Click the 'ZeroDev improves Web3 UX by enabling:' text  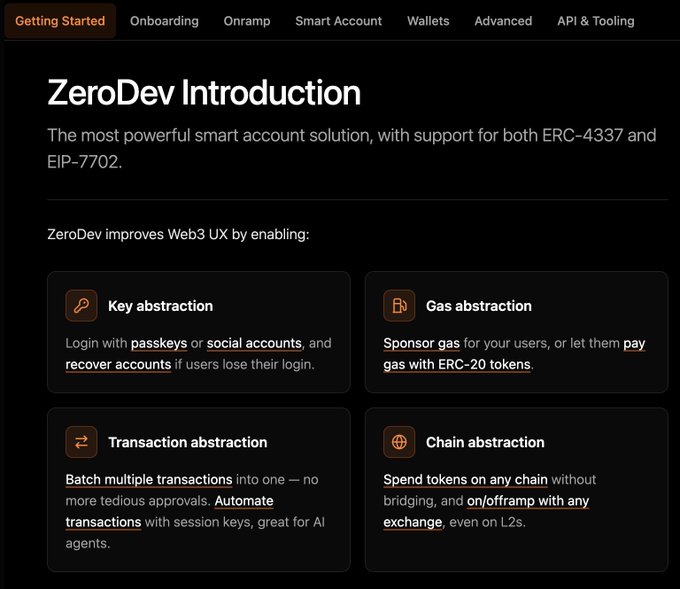tap(178, 234)
